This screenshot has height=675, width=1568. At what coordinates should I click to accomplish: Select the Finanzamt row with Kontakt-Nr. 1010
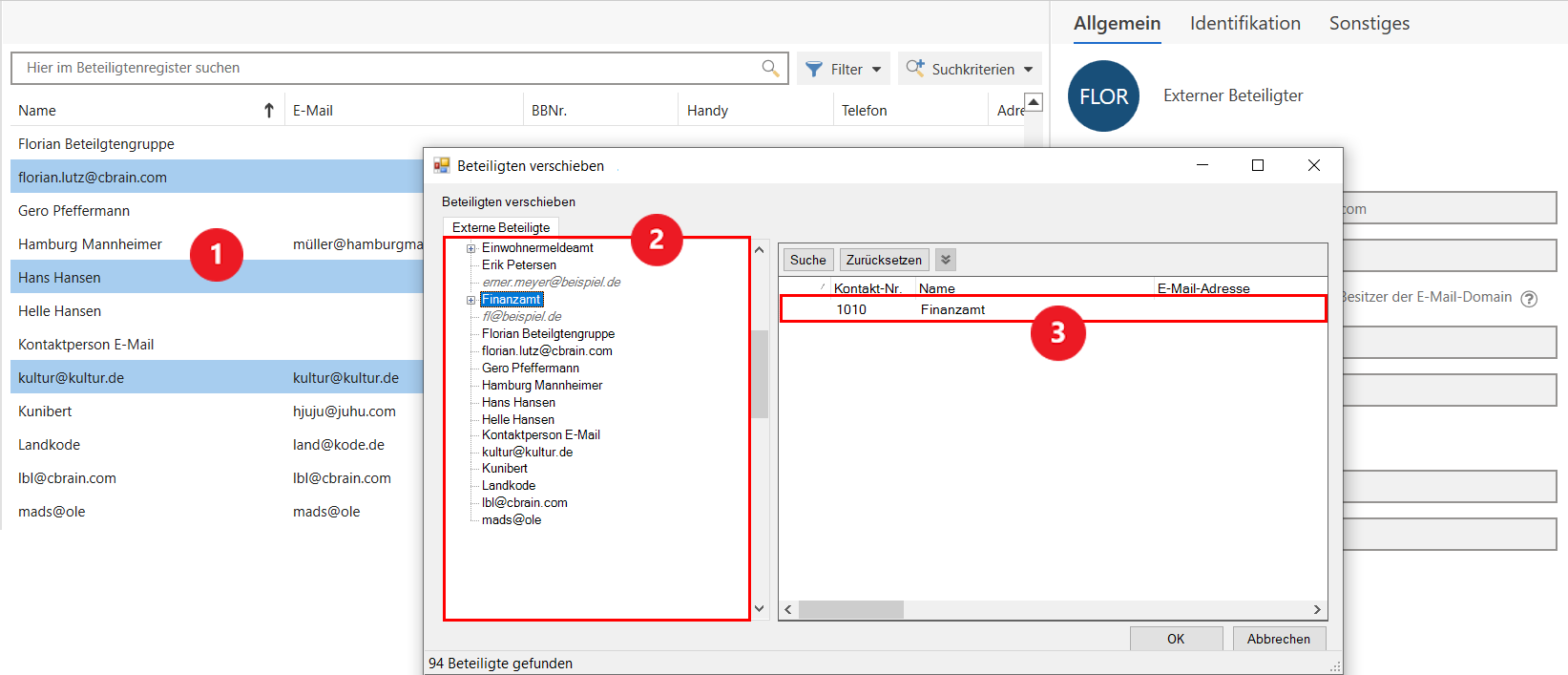click(954, 309)
